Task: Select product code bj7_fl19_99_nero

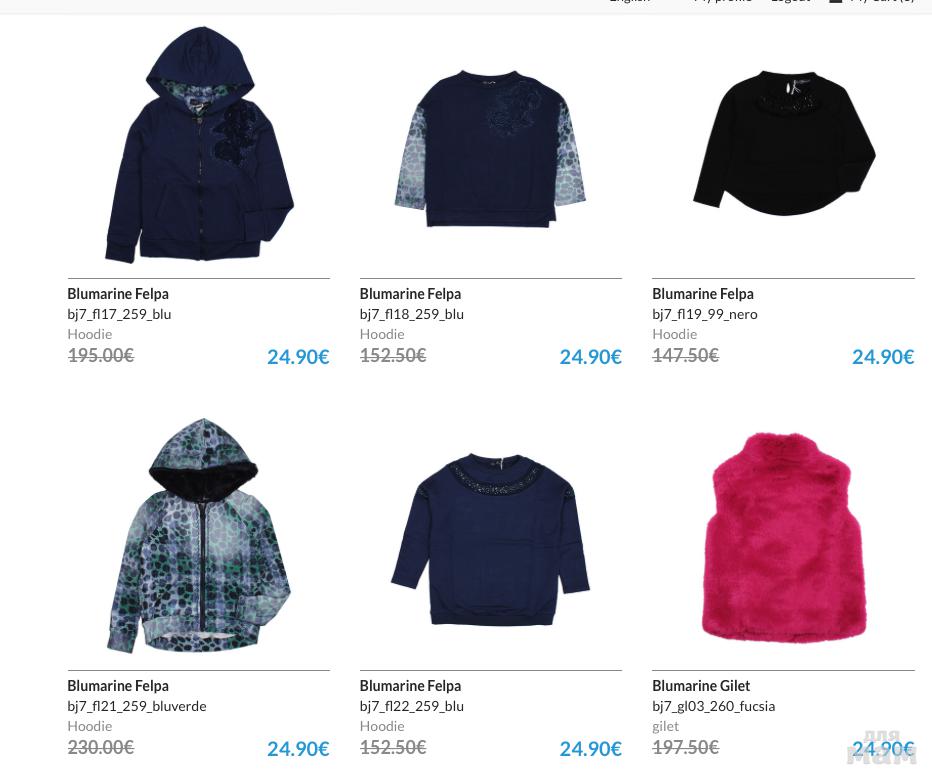Action: pos(704,314)
